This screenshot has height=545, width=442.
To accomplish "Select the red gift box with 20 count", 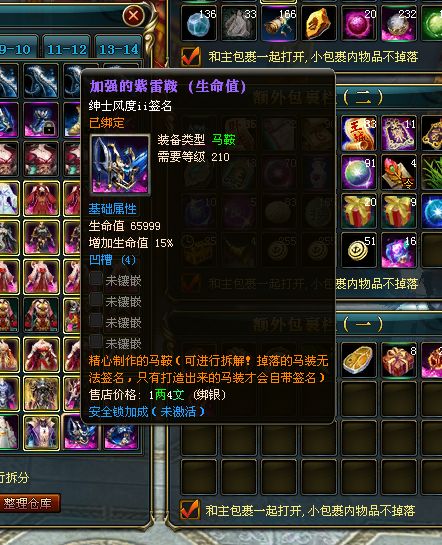I will 358,211.
